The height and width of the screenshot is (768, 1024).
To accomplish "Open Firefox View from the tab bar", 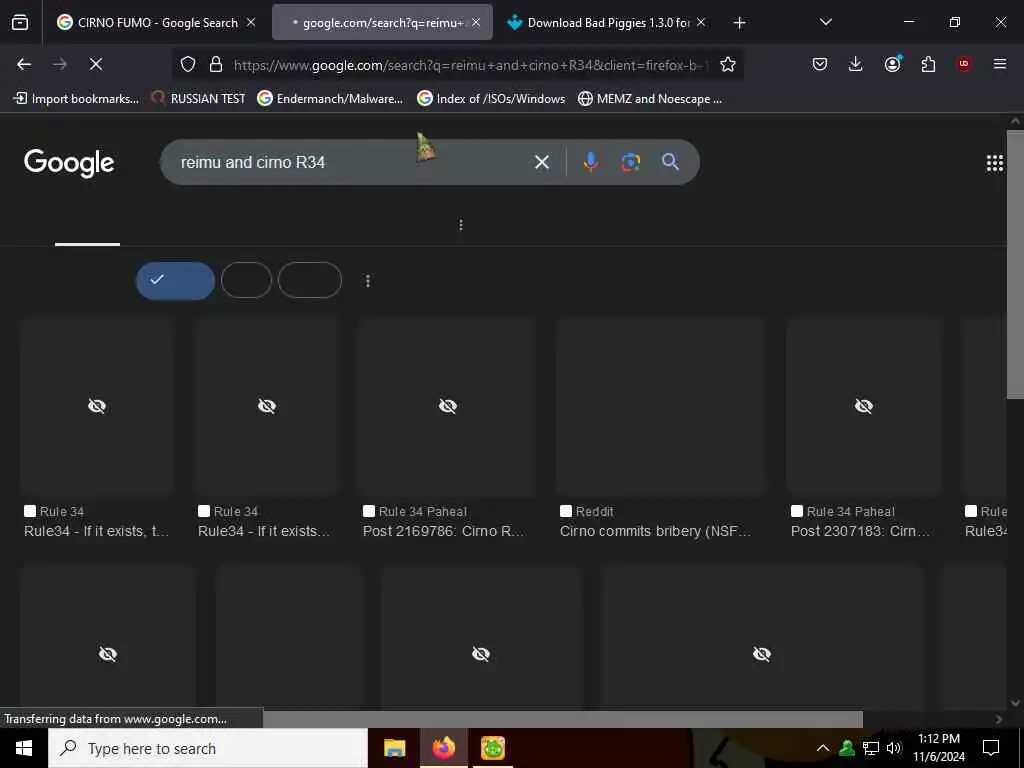I will coord(20,23).
